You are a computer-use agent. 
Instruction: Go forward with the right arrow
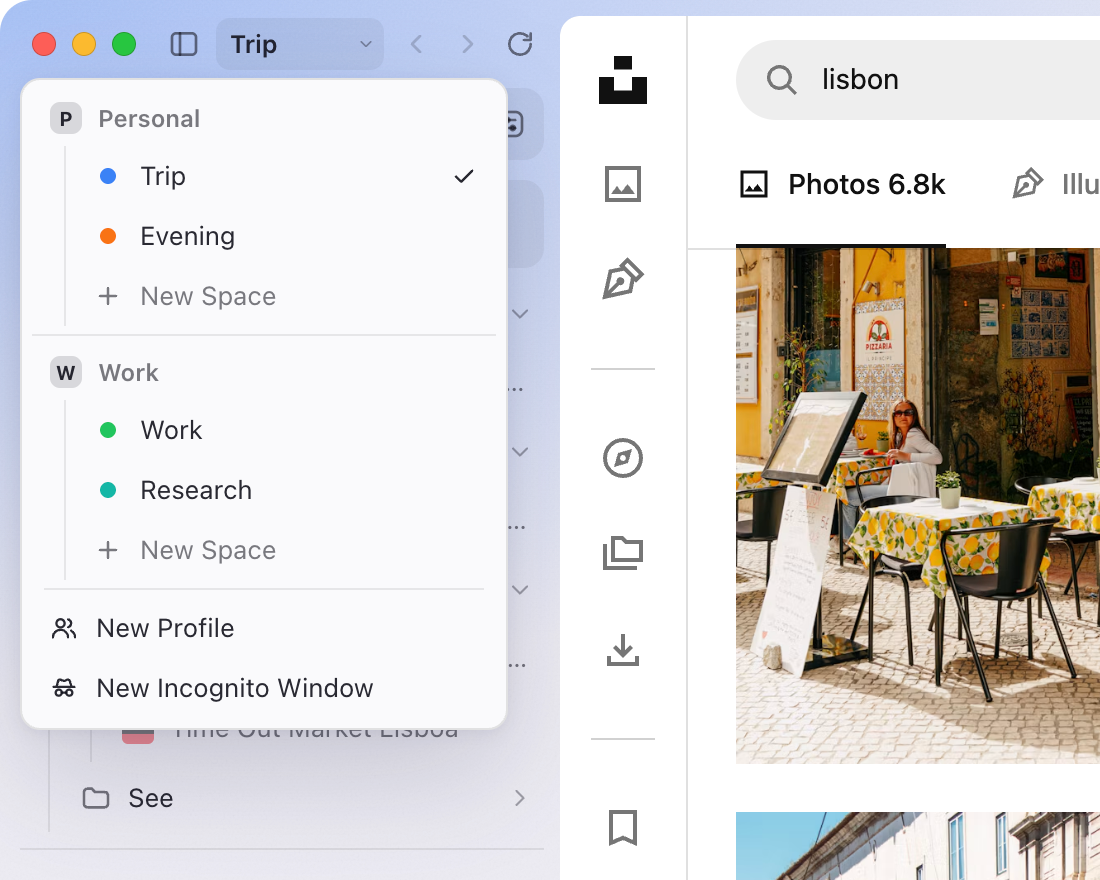click(468, 44)
